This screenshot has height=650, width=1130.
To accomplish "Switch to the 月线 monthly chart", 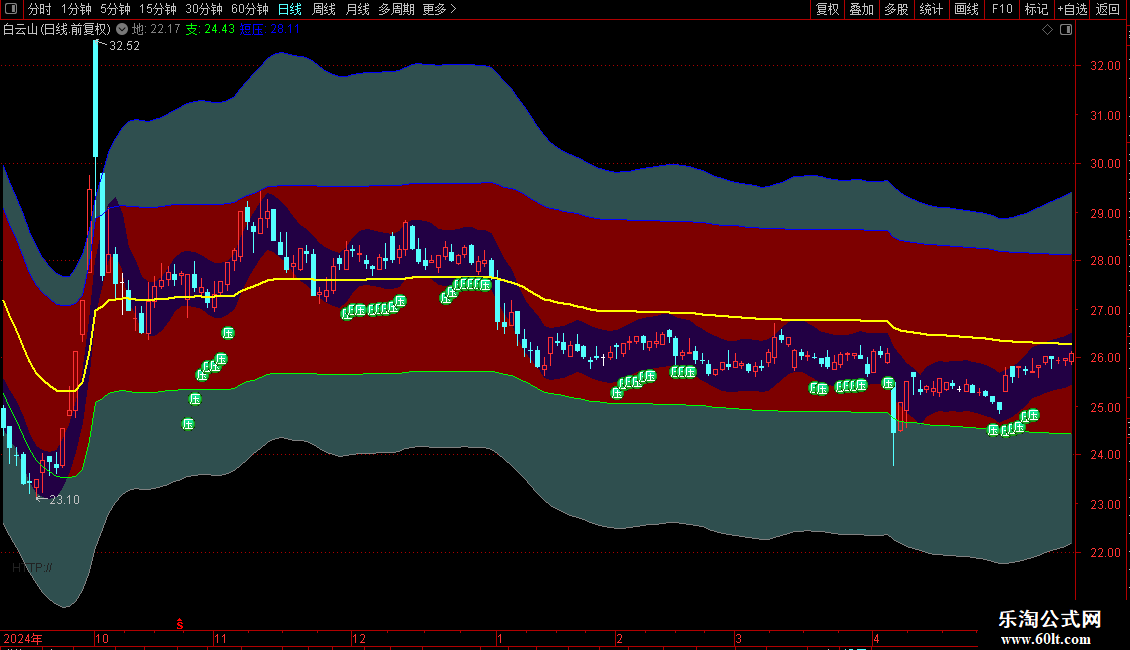I will tap(357, 9).
